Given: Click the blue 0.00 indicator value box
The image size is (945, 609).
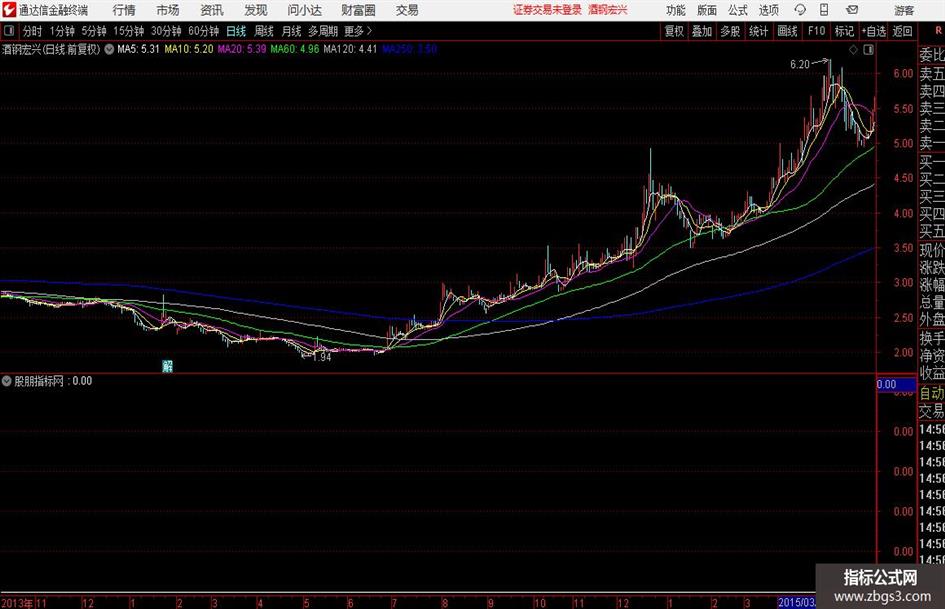Looking at the screenshot, I should [x=896, y=385].
